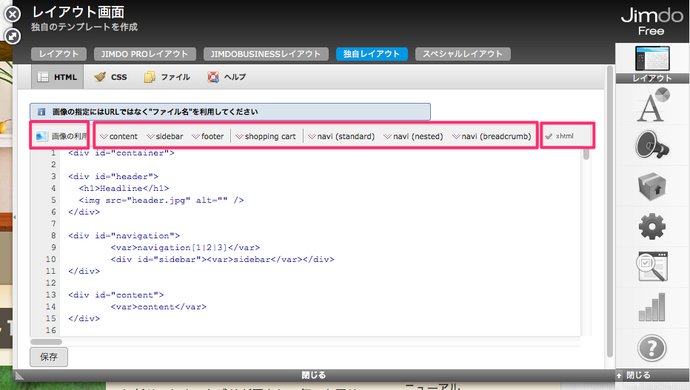Open the megaphone icon in the sidebar
Screen dimensions: 690x390
(x=652, y=145)
